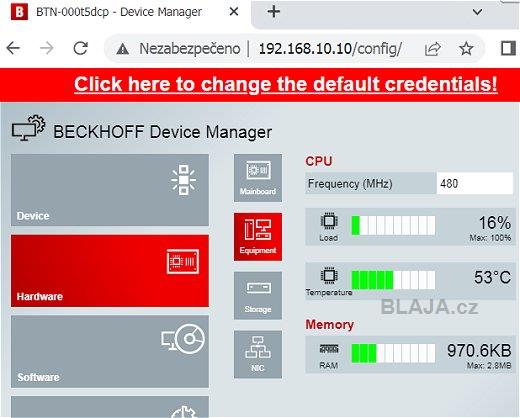Click the address bar URL 192.168.10.10/config/
Viewport: 520px width, 418px height.
[x=330, y=49]
